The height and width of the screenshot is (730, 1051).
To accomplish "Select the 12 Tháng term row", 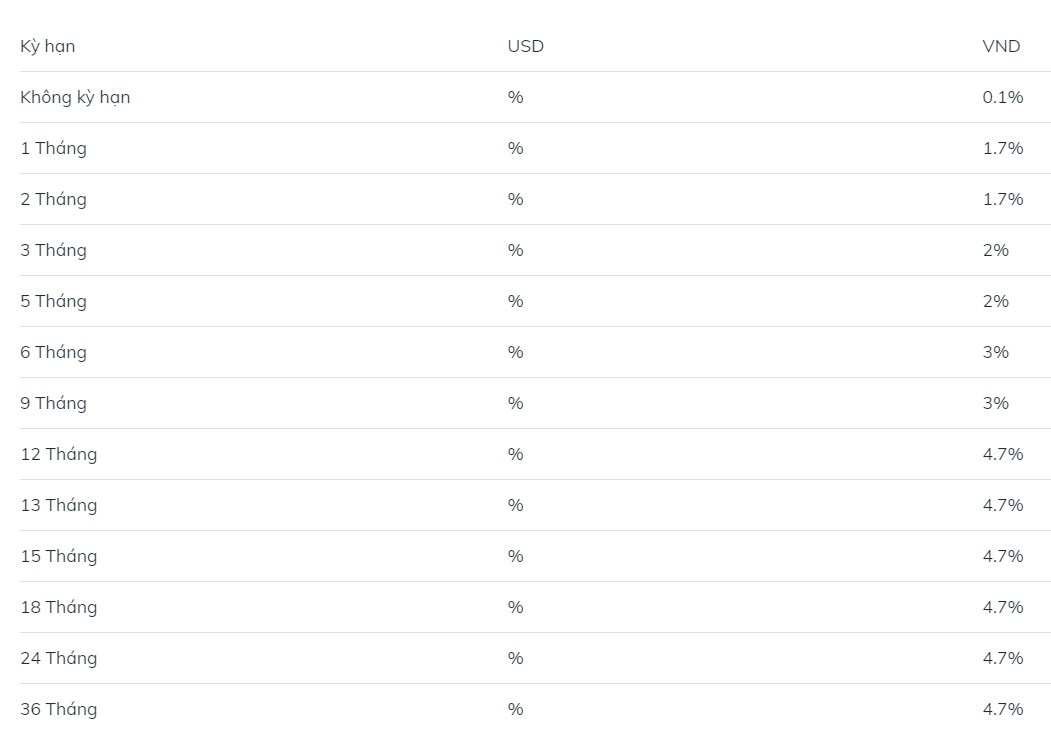I will pos(536,454).
